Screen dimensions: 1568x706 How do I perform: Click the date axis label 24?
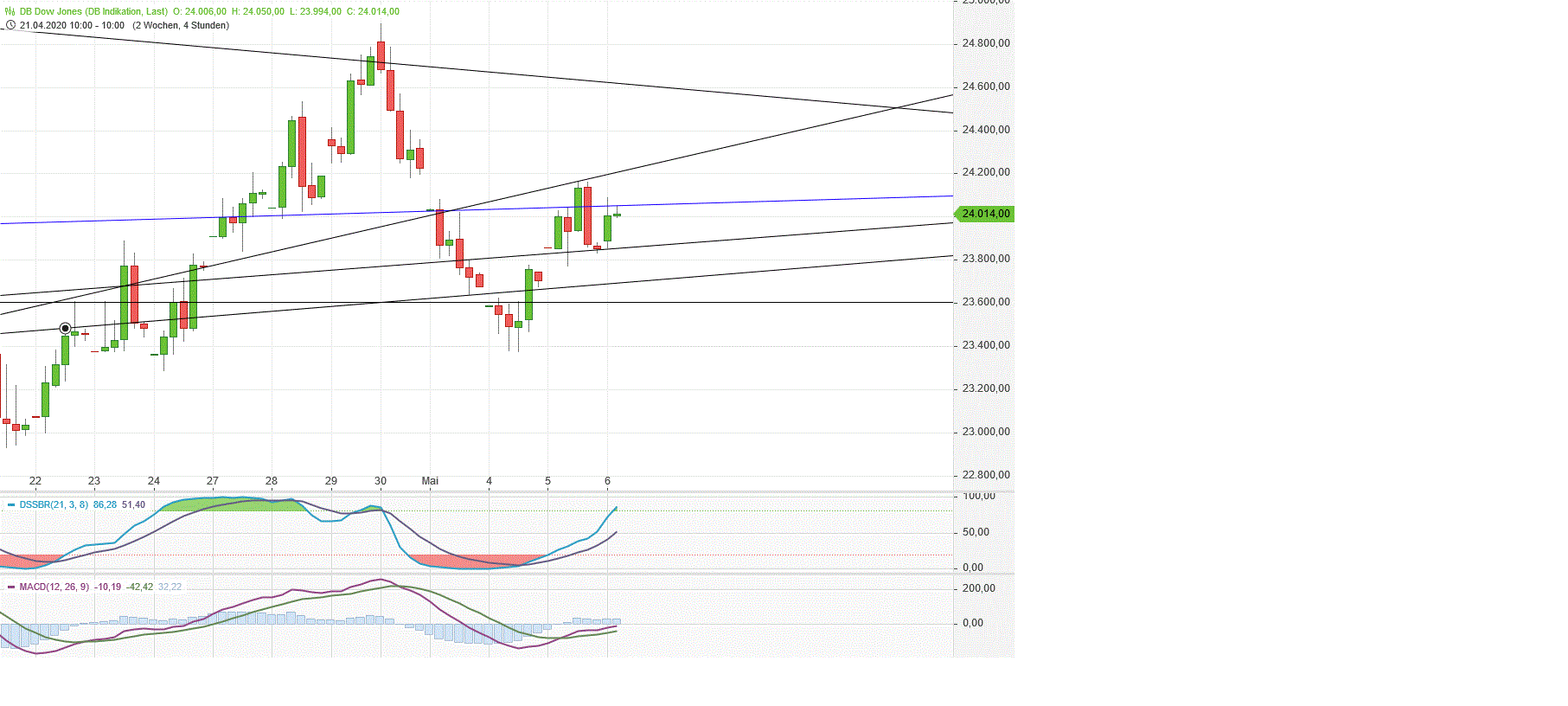(154, 481)
